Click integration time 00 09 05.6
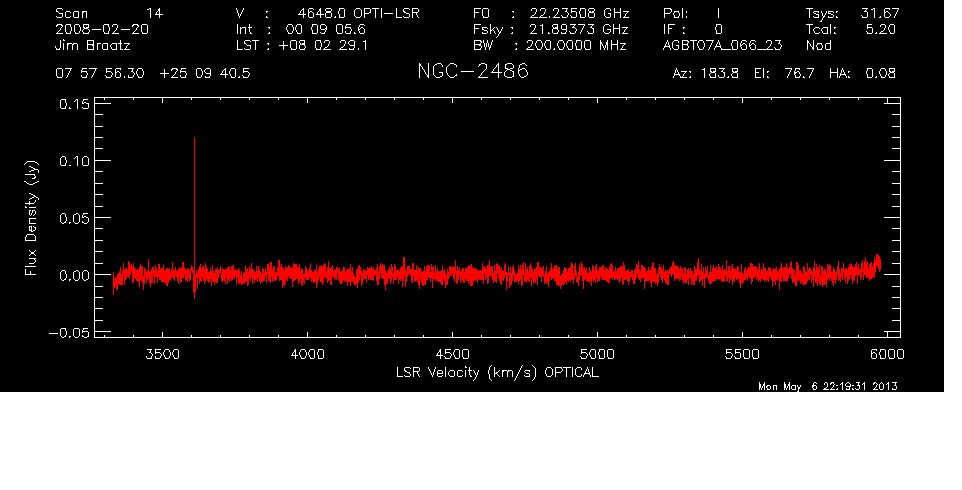The height and width of the screenshot is (490, 962). pyautogui.click(x=325, y=29)
